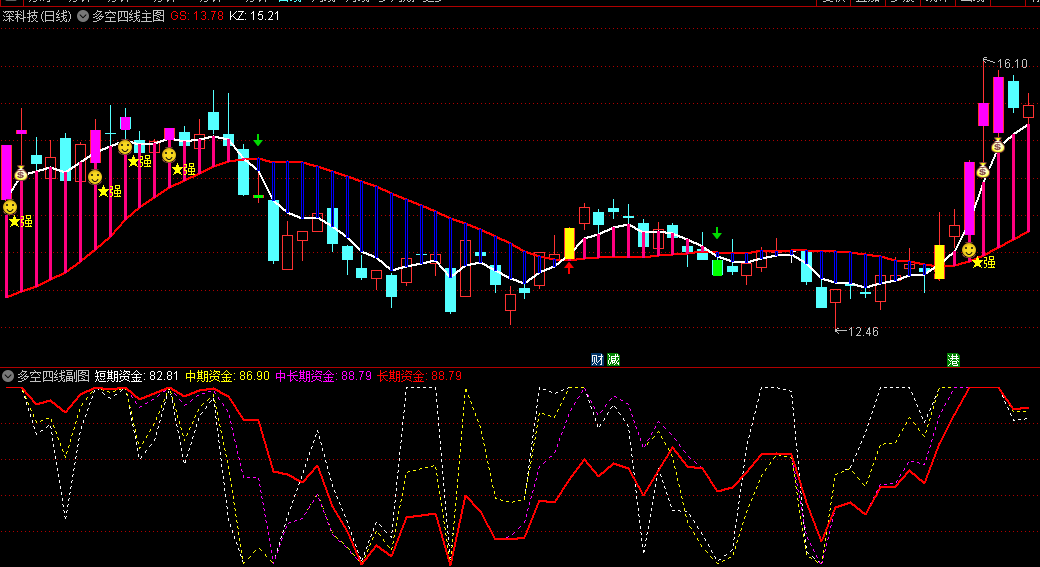Select the magenta 中长期资金 legend label
1040x567 pixels.
click(x=306, y=376)
